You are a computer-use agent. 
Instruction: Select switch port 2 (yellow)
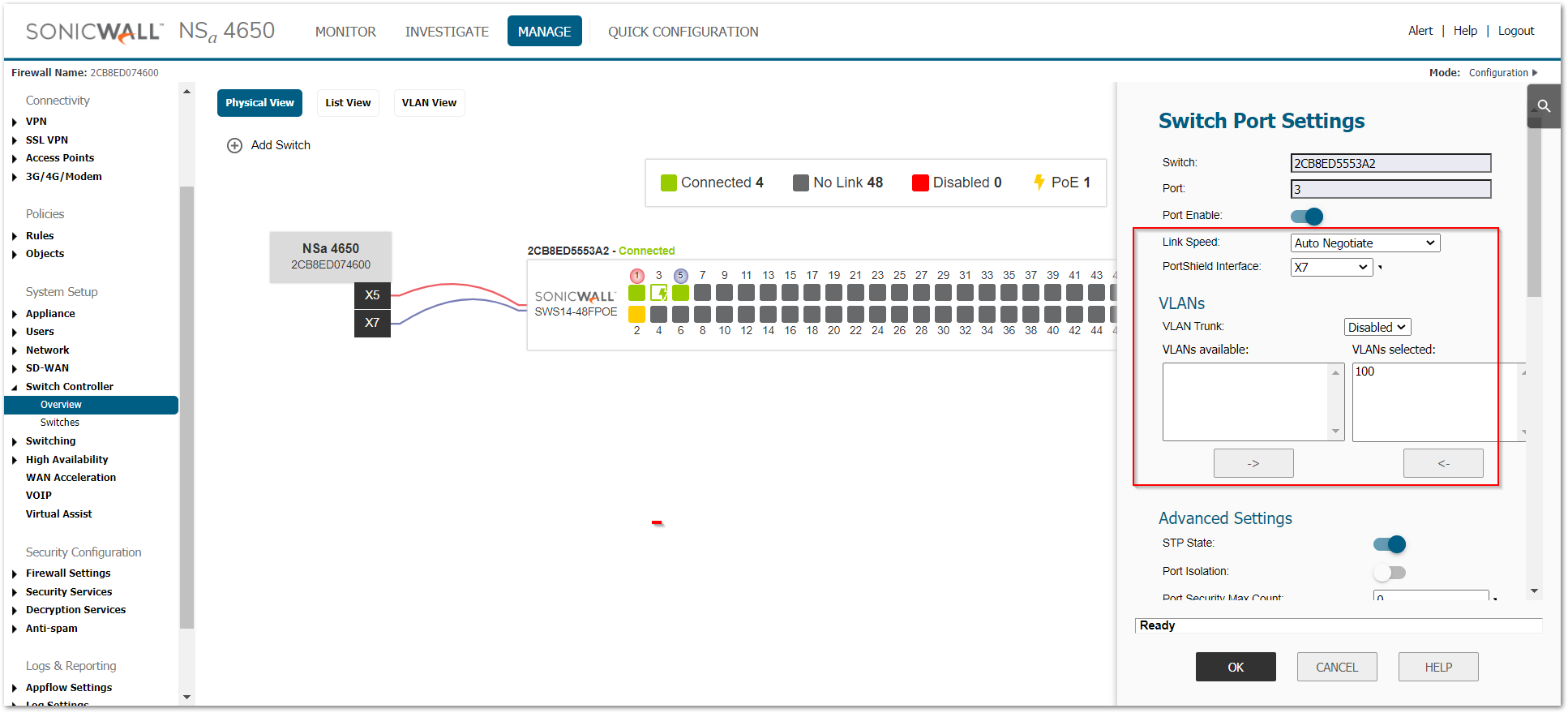pos(637,314)
